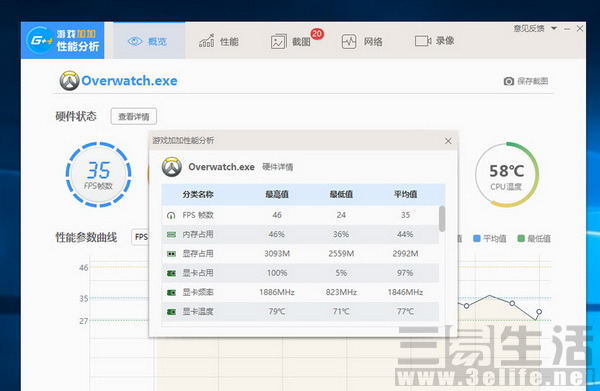The image size is (600, 391).
Task: Click the 硬件状态 section heading
Action: click(x=76, y=116)
